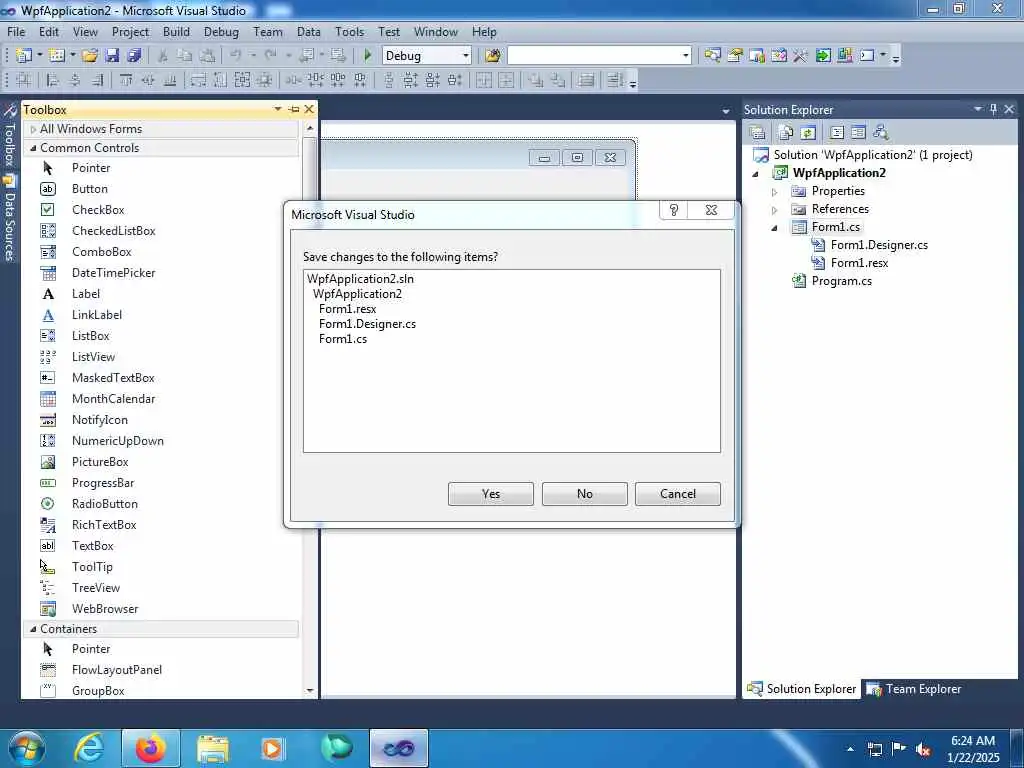Click the Open File folder icon
Viewport: 1024px width, 768px height.
tap(90, 56)
